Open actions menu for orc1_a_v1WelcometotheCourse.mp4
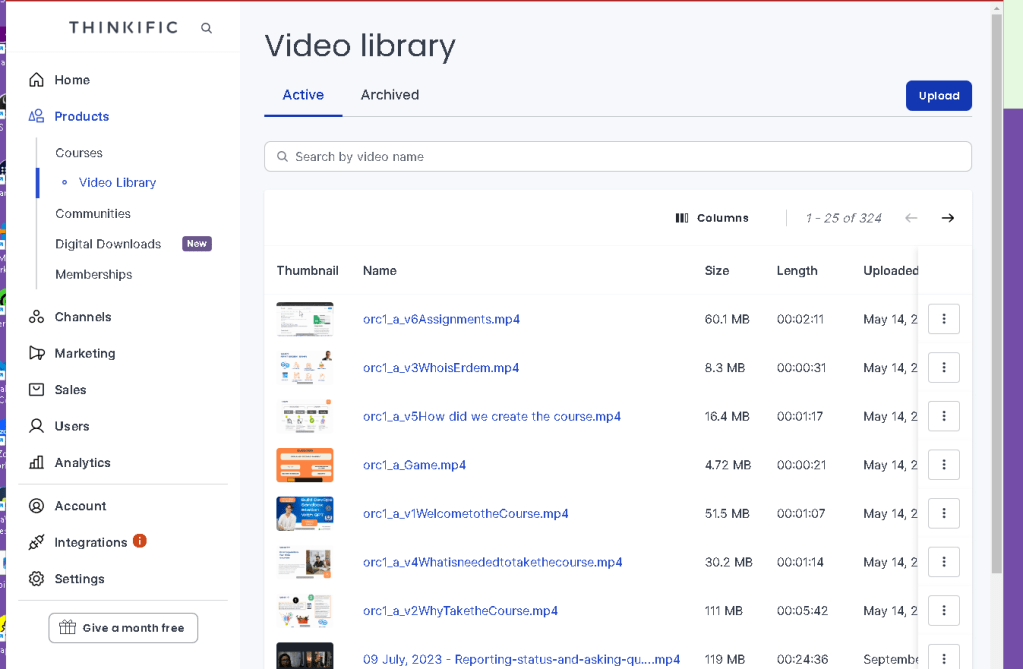This screenshot has height=669, width=1023. pyautogui.click(x=943, y=514)
